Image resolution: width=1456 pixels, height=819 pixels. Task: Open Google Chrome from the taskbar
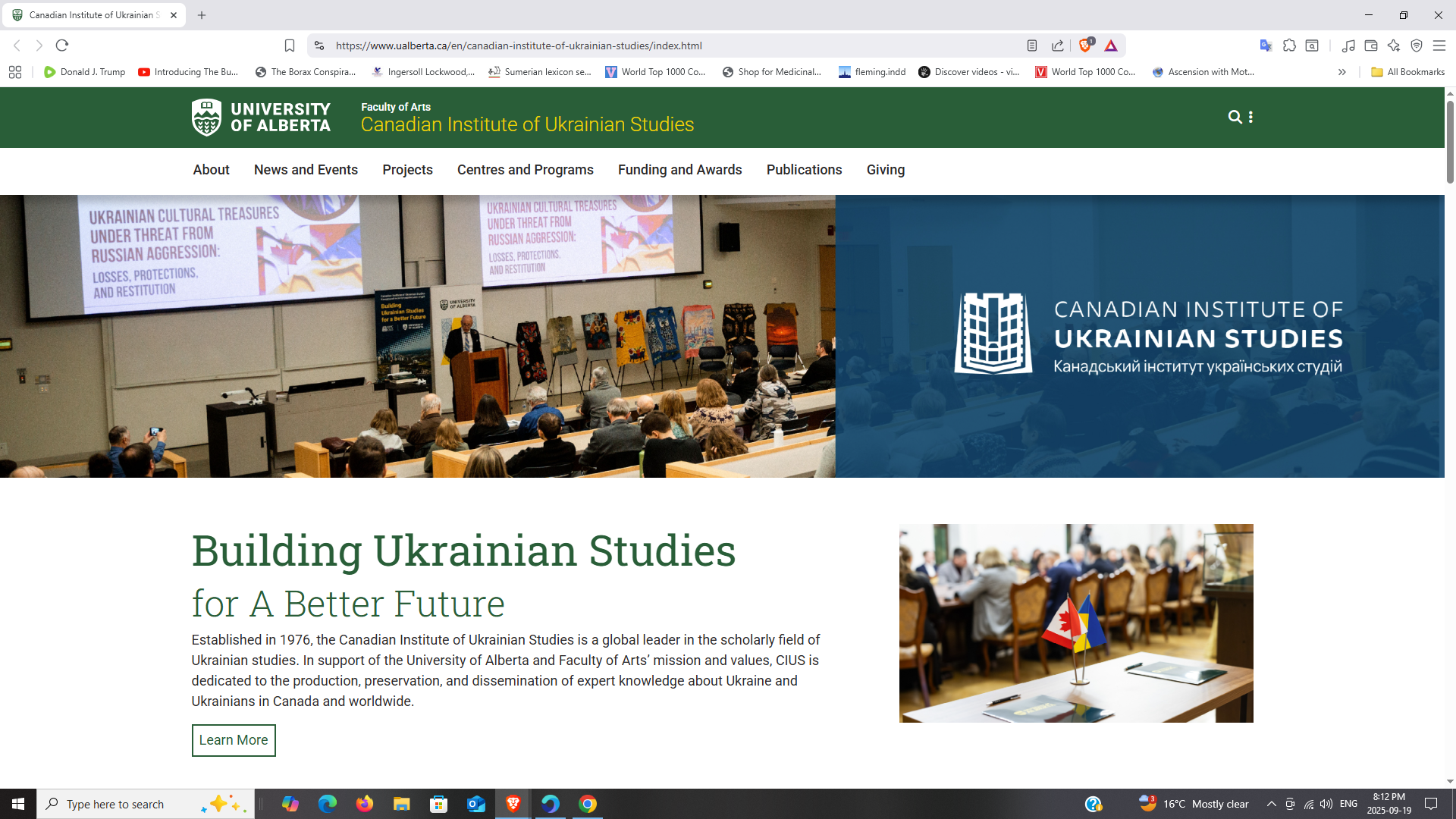click(588, 804)
